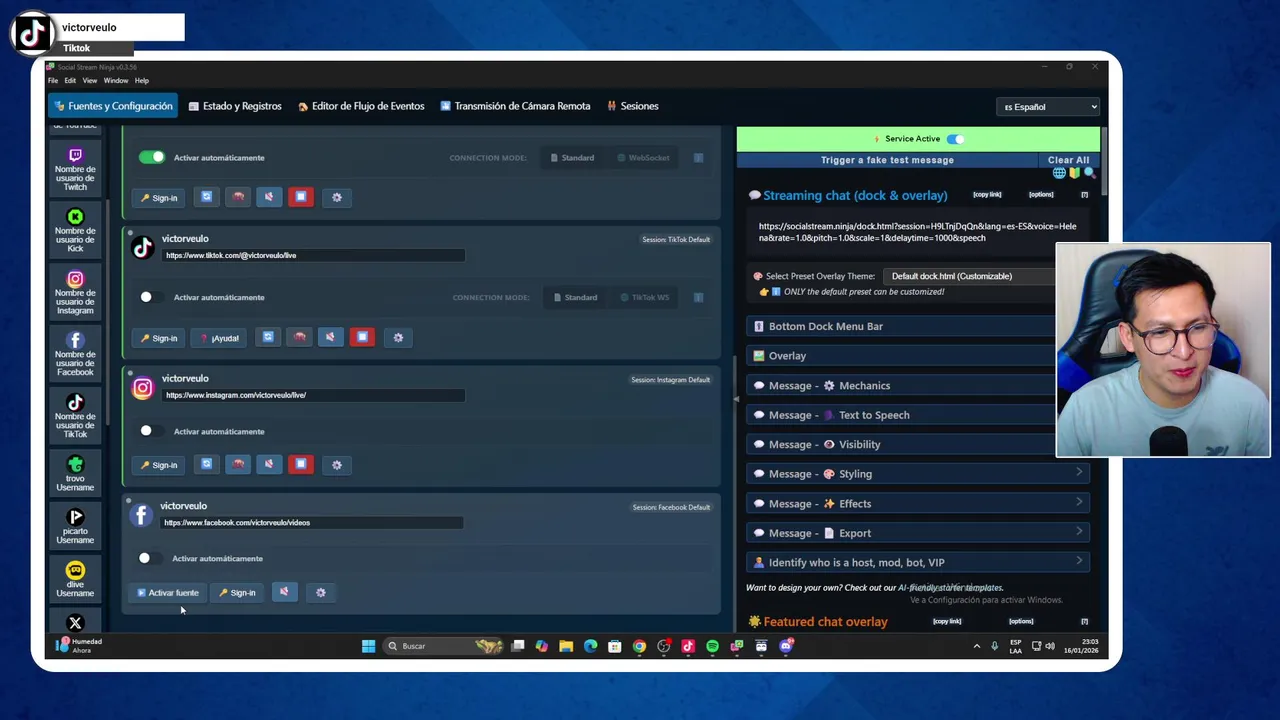
Task: Open settings gear for the Instagram source
Action: coord(337,464)
